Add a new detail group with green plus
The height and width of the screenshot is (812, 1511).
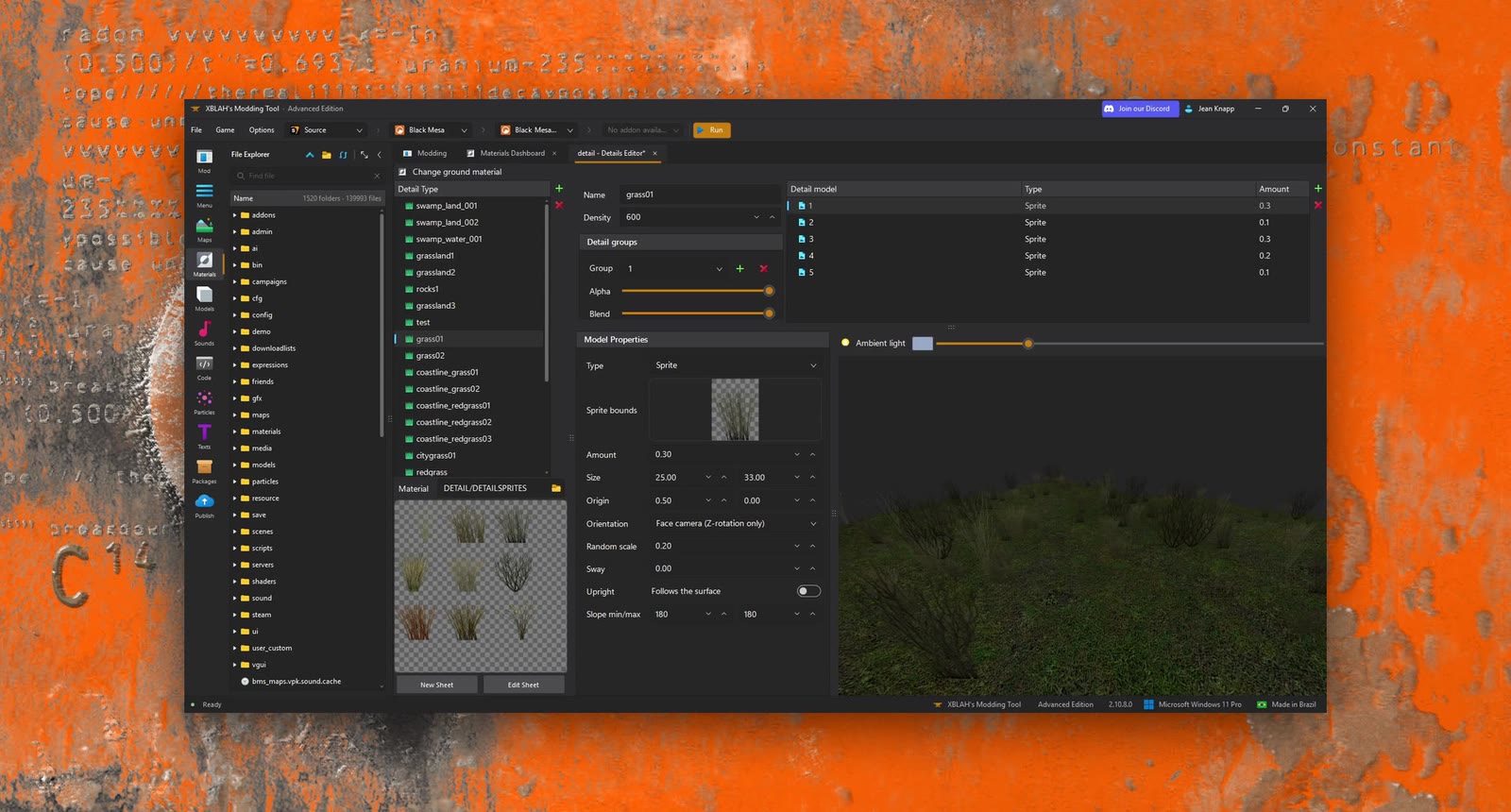[x=739, y=269]
